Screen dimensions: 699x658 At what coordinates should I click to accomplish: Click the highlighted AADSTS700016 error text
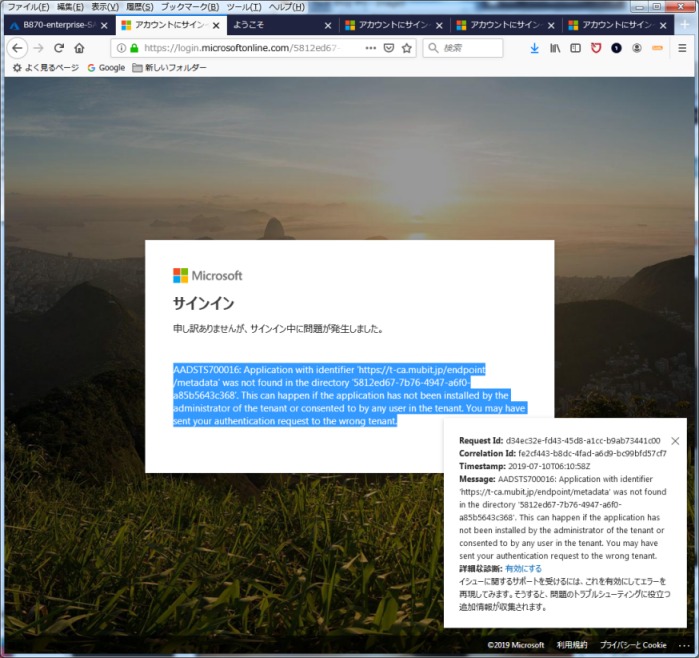click(x=350, y=395)
